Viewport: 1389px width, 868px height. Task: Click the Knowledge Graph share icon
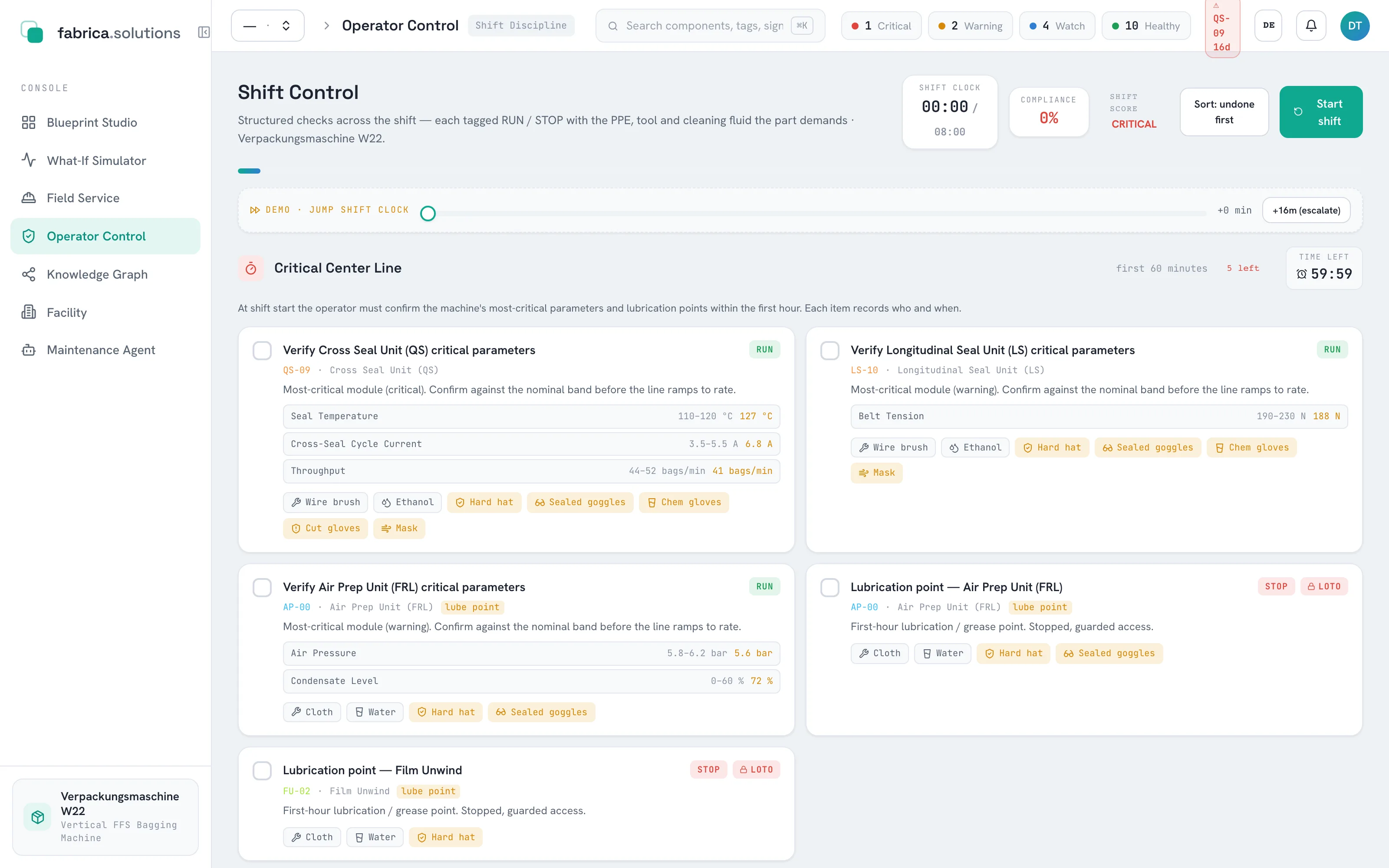tap(29, 274)
